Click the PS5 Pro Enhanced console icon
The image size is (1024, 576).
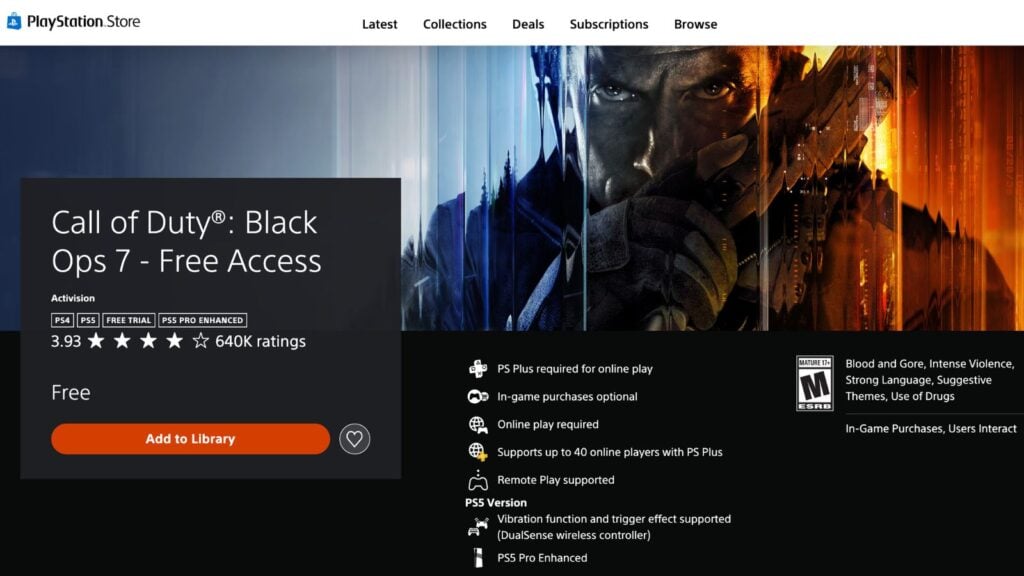(478, 558)
